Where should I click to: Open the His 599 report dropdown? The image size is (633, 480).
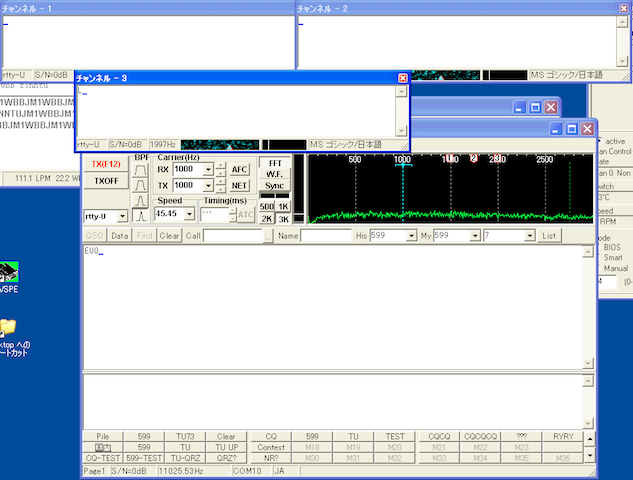(411, 235)
